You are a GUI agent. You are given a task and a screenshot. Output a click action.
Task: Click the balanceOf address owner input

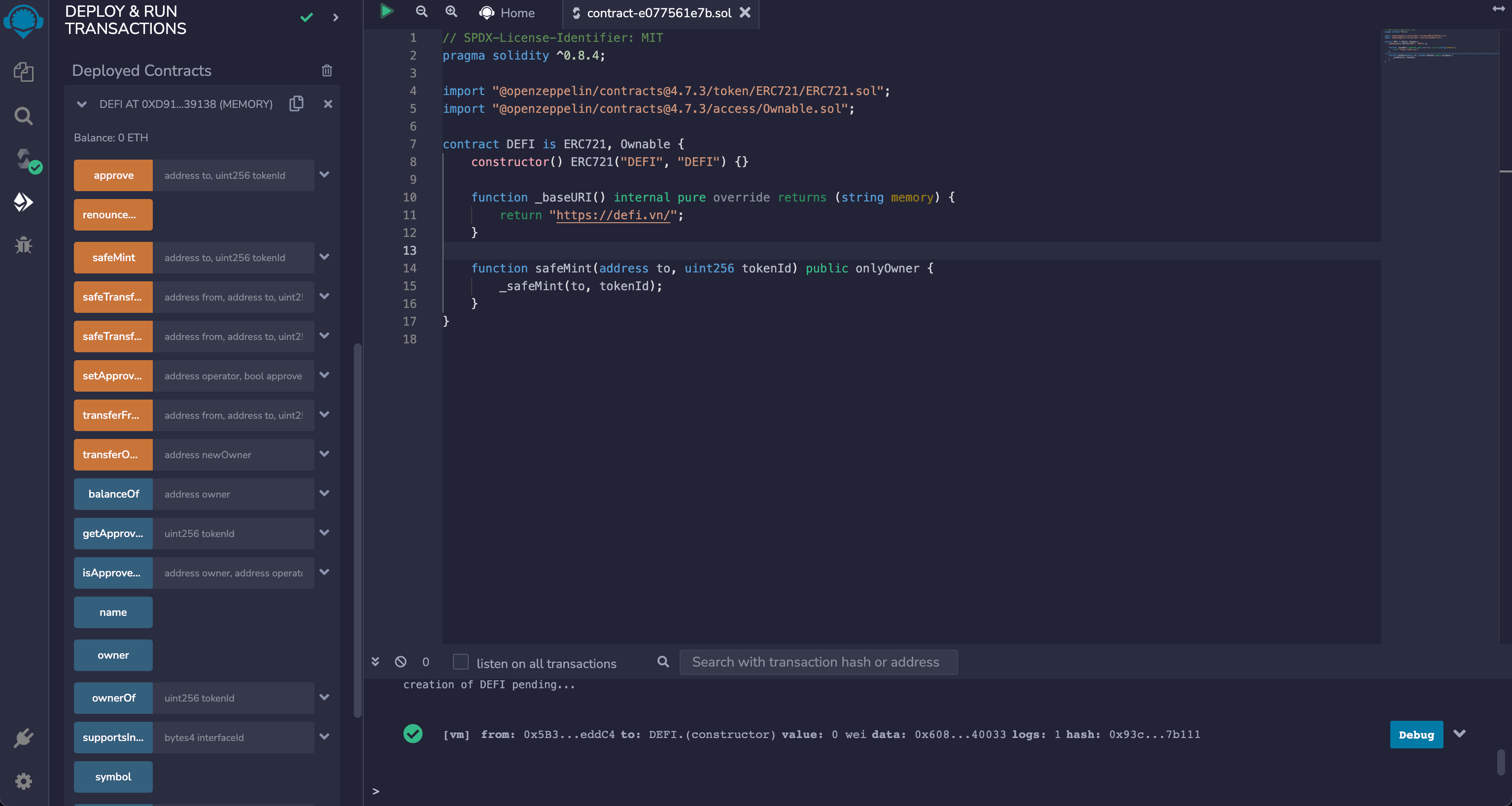(234, 494)
